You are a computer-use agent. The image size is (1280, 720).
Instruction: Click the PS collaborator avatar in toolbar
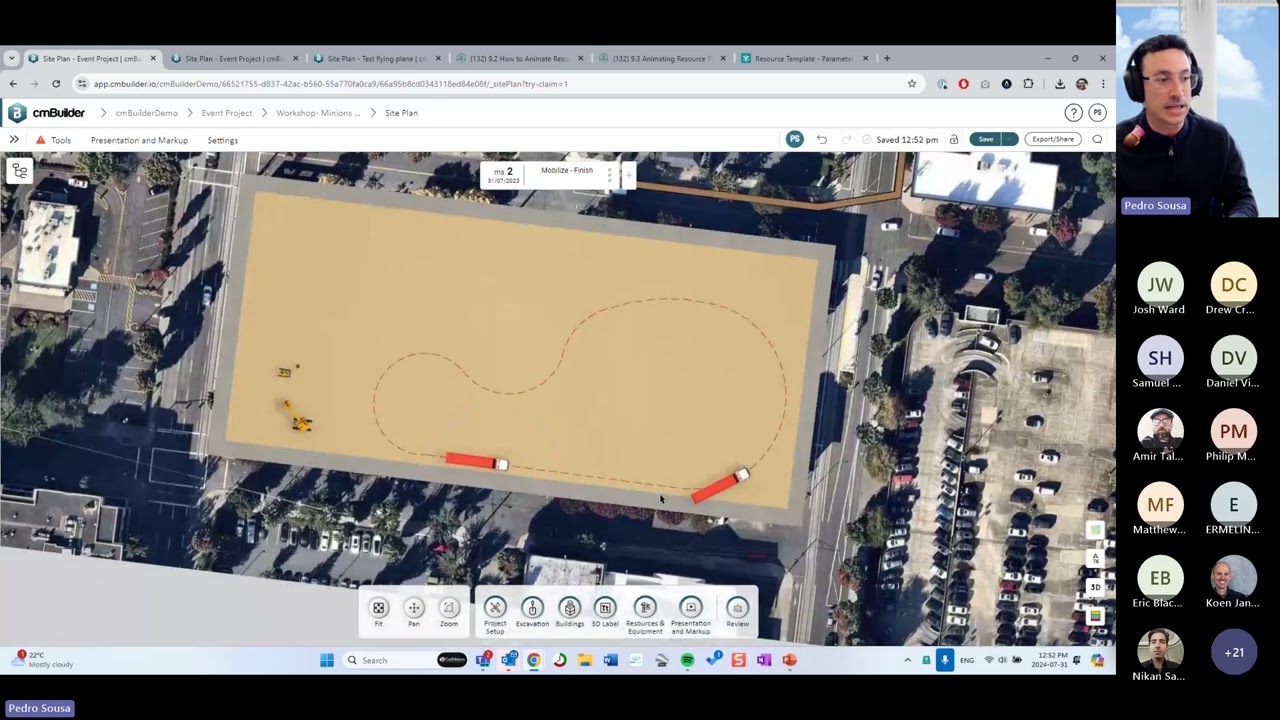pyautogui.click(x=795, y=139)
